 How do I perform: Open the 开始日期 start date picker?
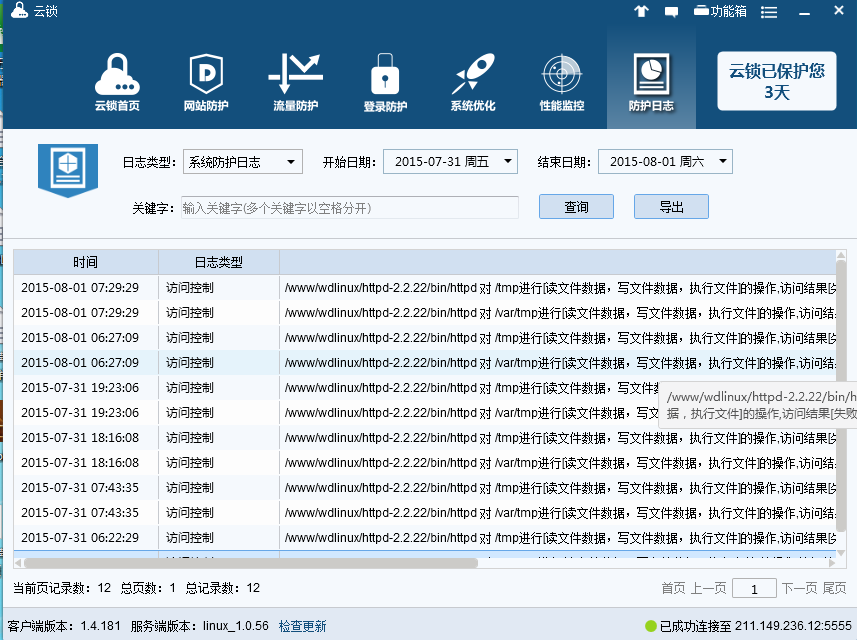pos(453,162)
